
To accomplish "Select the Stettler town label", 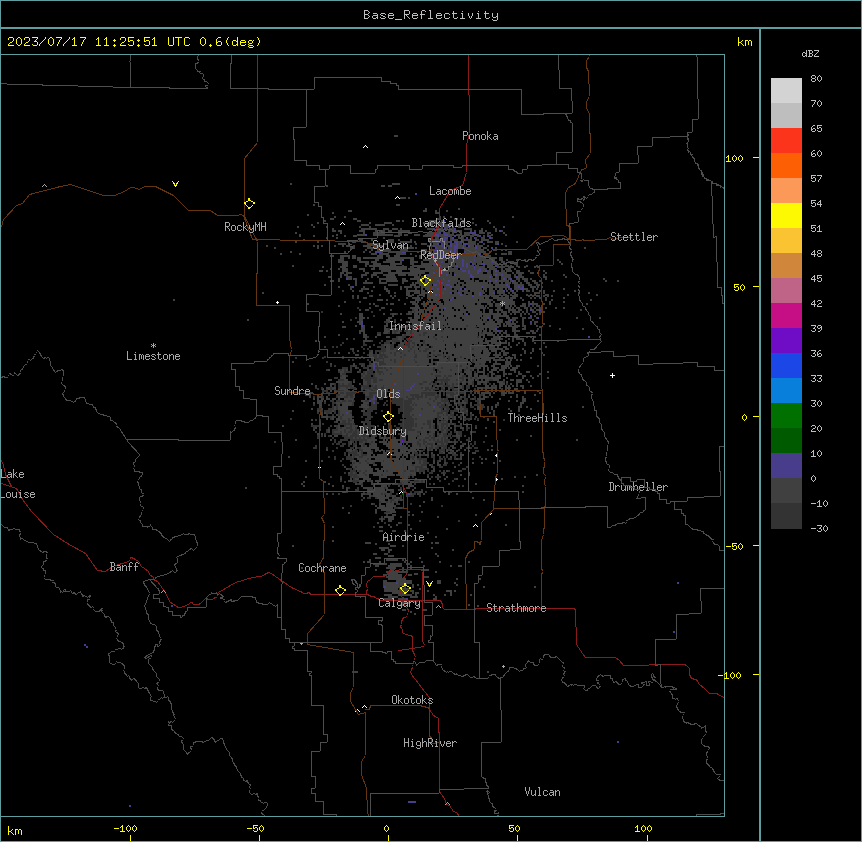I will (634, 237).
